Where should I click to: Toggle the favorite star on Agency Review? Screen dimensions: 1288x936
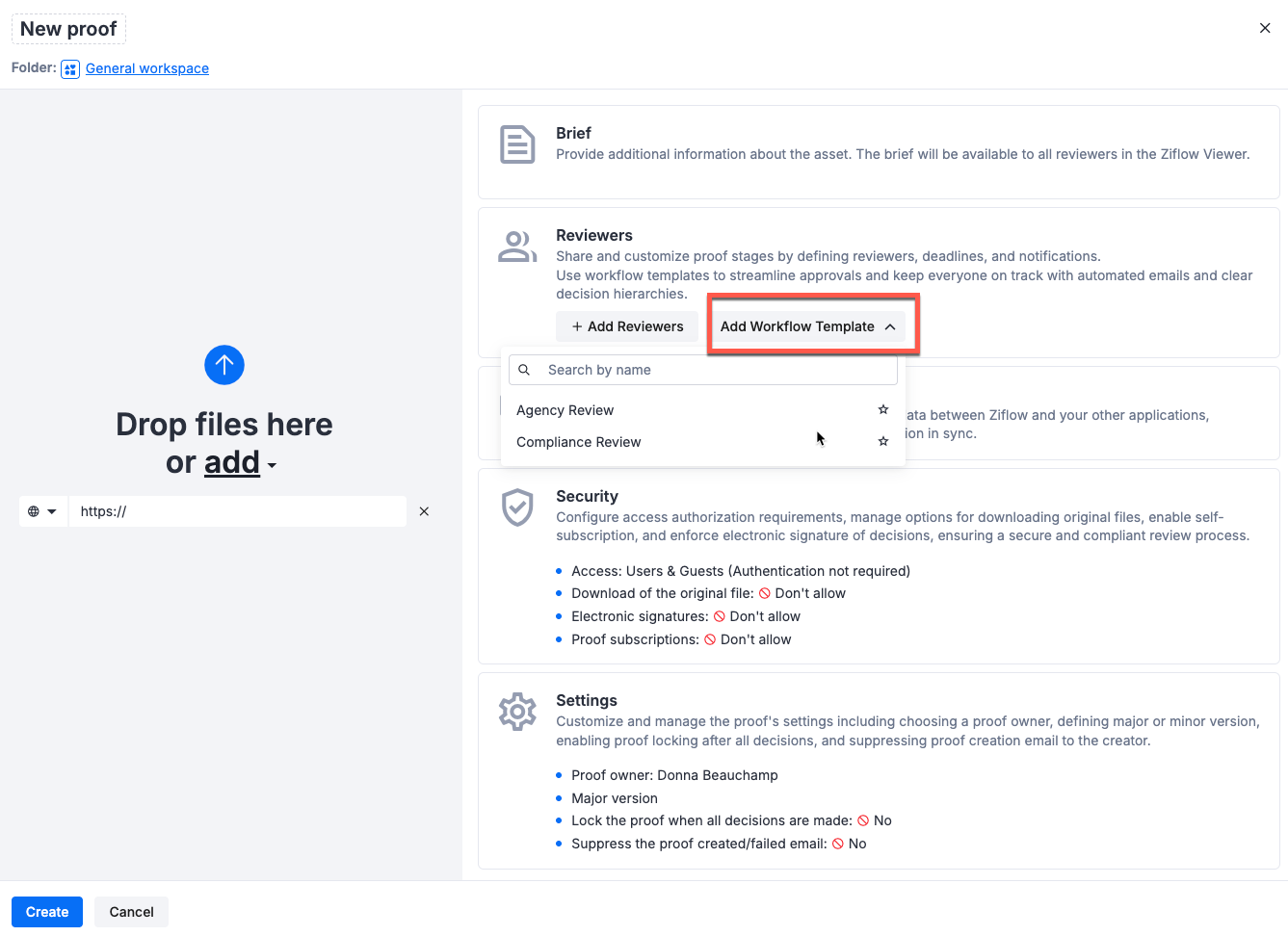click(883, 409)
